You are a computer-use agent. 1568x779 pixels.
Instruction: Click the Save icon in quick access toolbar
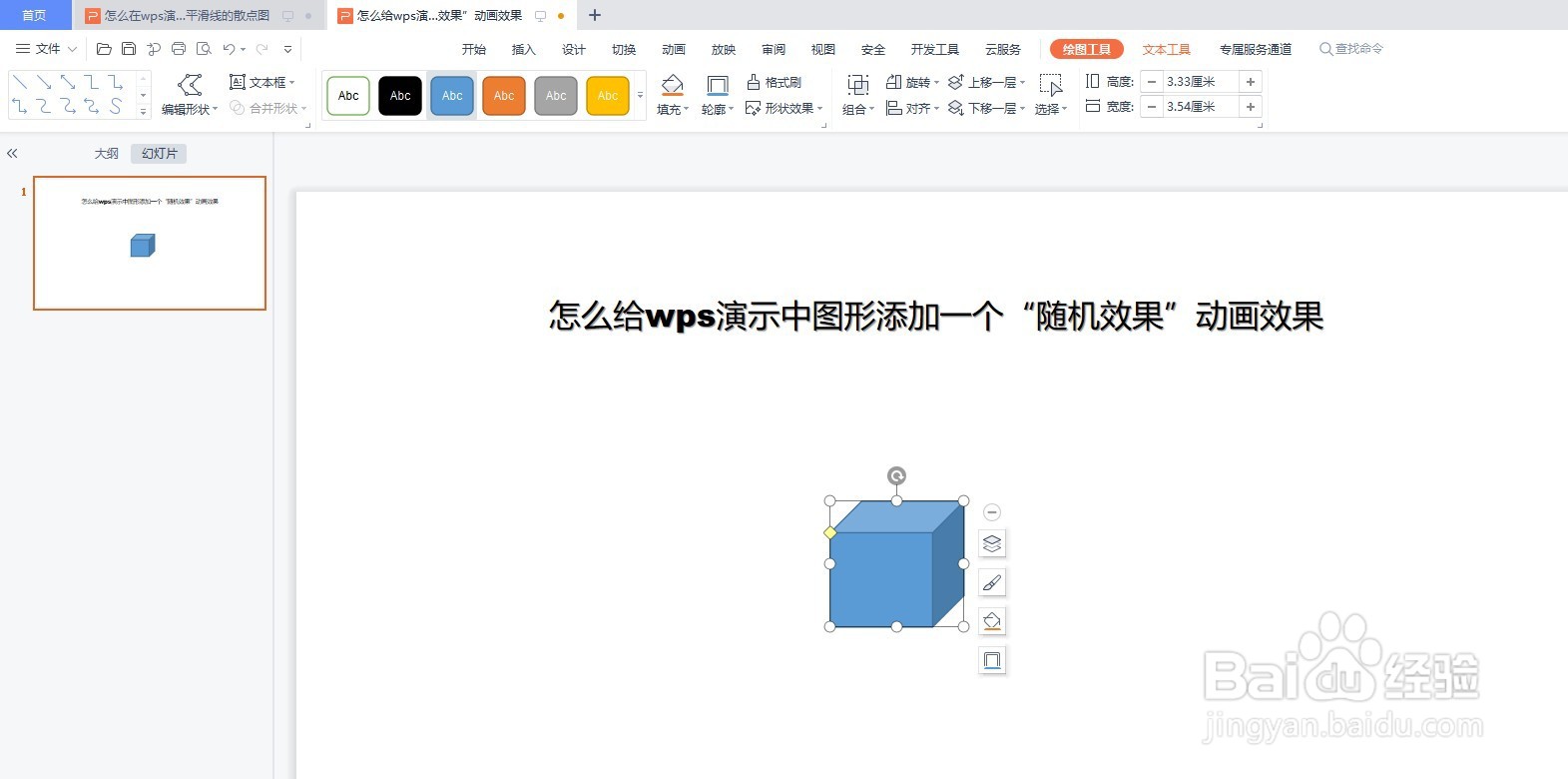point(129,49)
